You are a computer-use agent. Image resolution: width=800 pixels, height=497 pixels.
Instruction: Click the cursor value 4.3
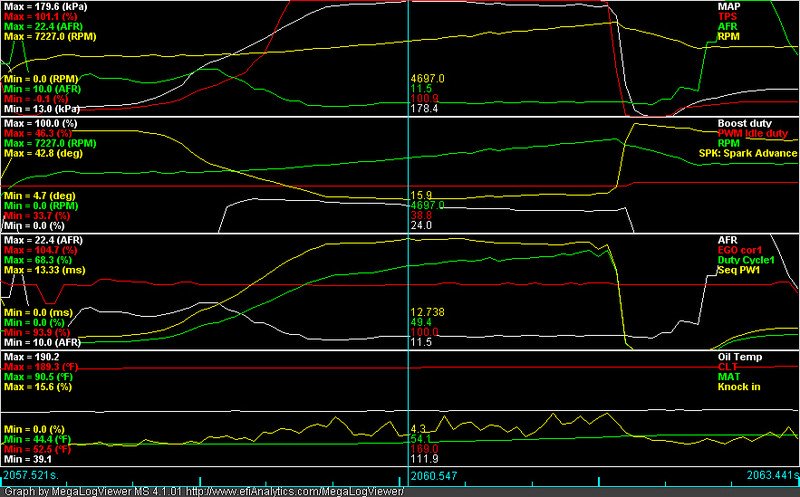[x=418, y=430]
